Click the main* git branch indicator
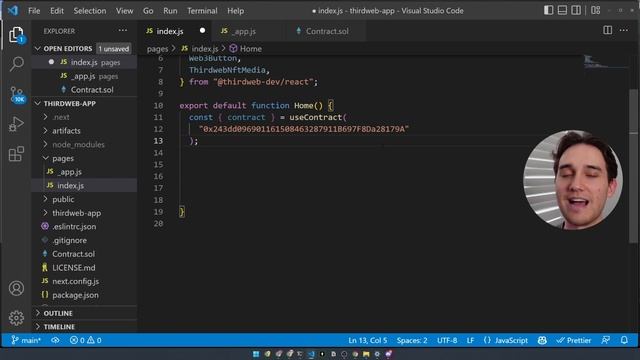Viewport: 640px width, 360px height. click(x=26, y=340)
